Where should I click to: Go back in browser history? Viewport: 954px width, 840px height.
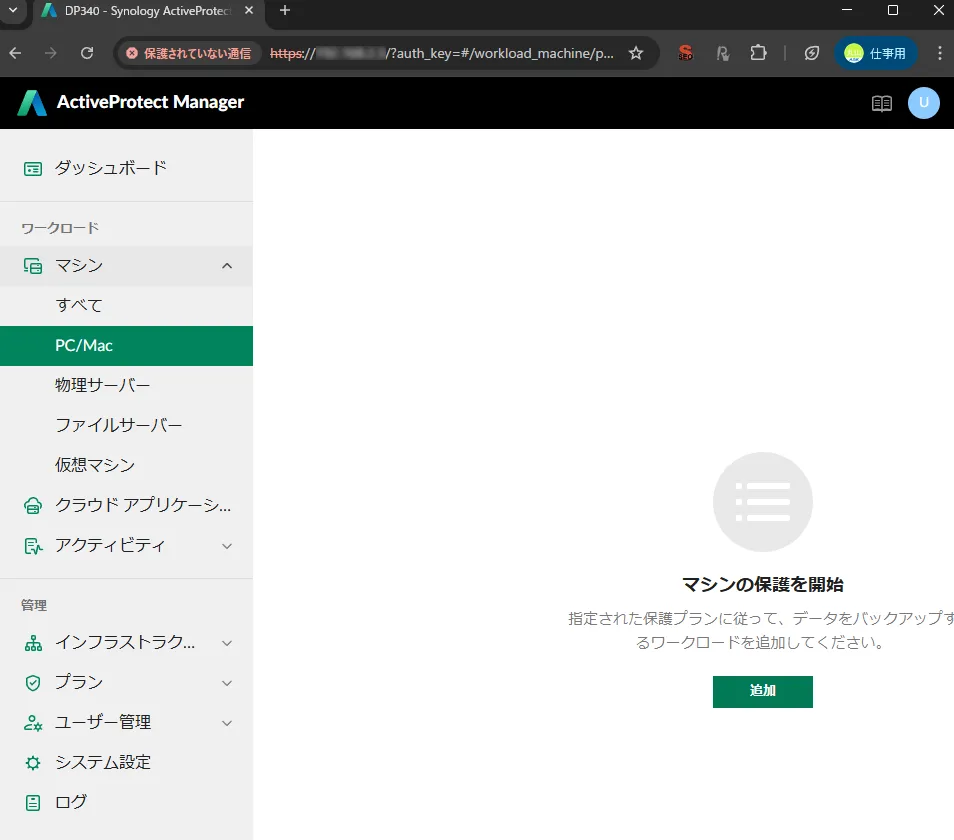[x=15, y=54]
